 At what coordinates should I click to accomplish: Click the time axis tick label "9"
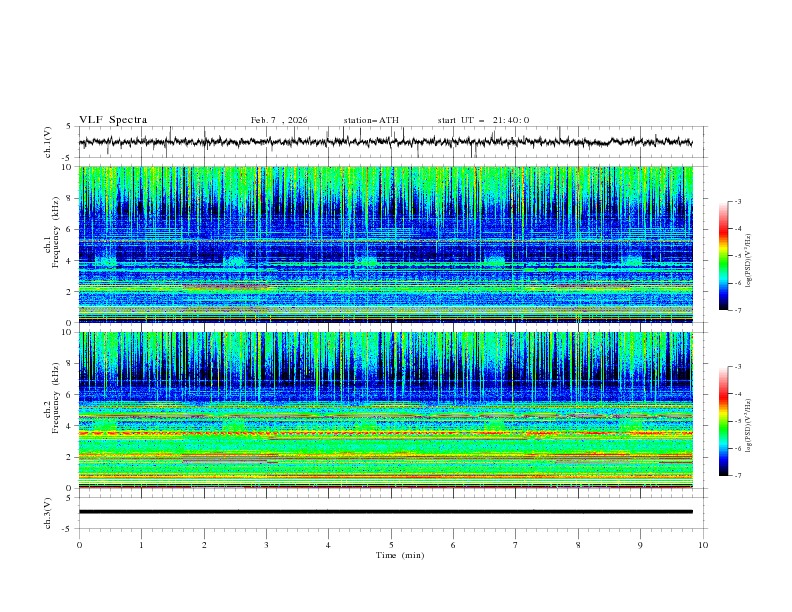[640, 545]
